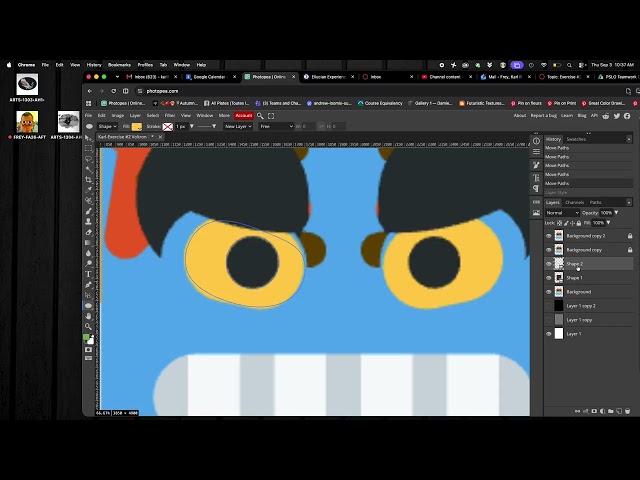Open the Info panel icon

click(x=536, y=141)
